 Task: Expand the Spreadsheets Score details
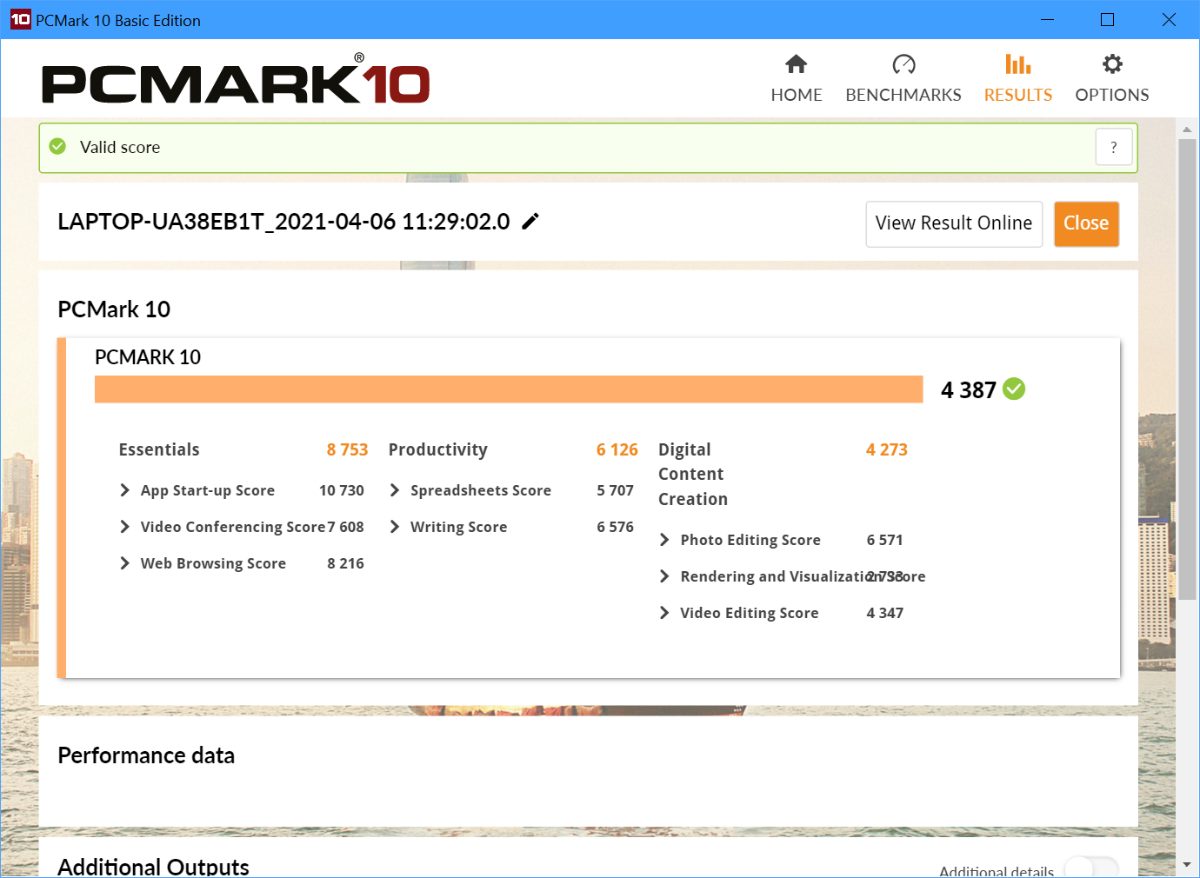tap(395, 490)
